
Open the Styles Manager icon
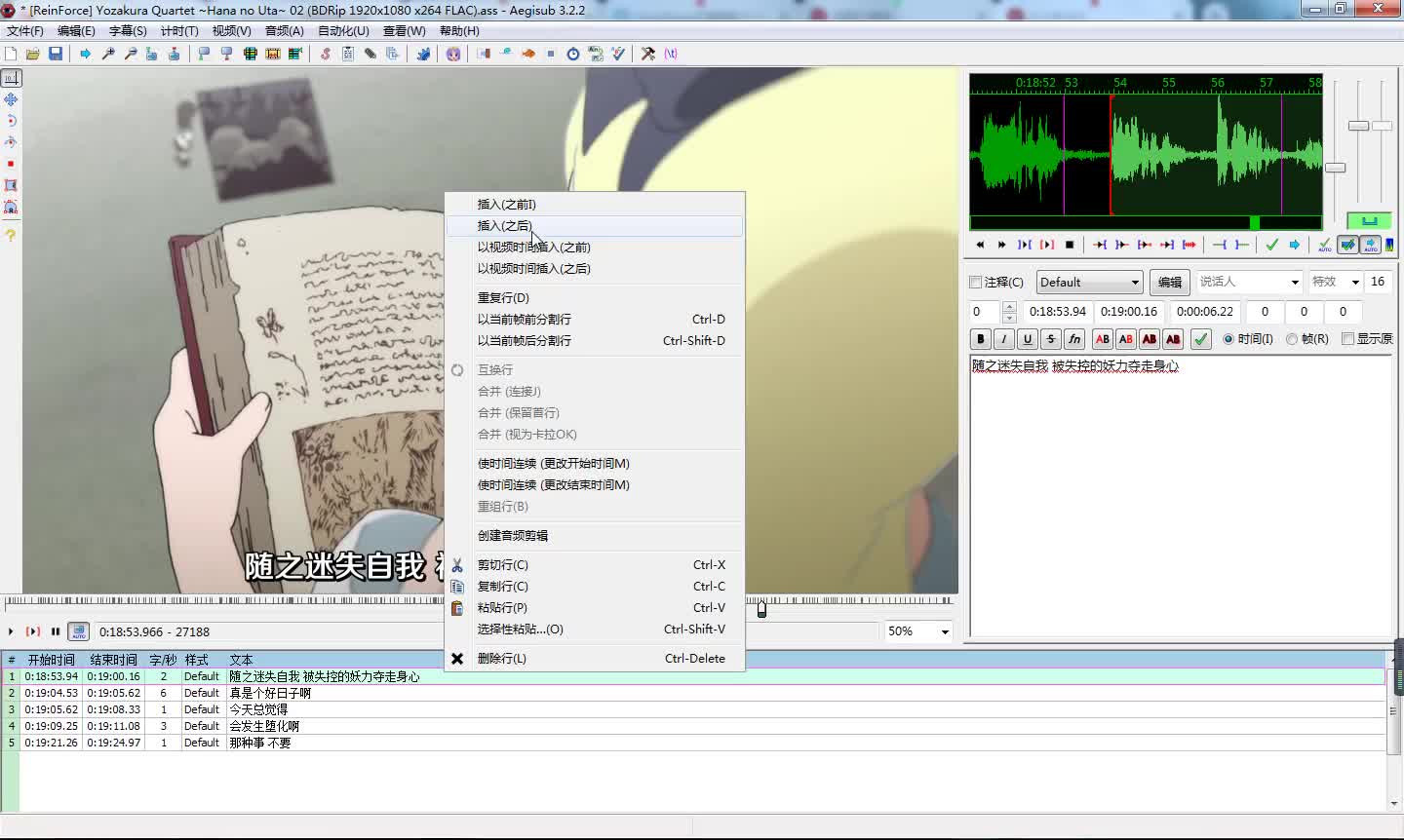(325, 54)
